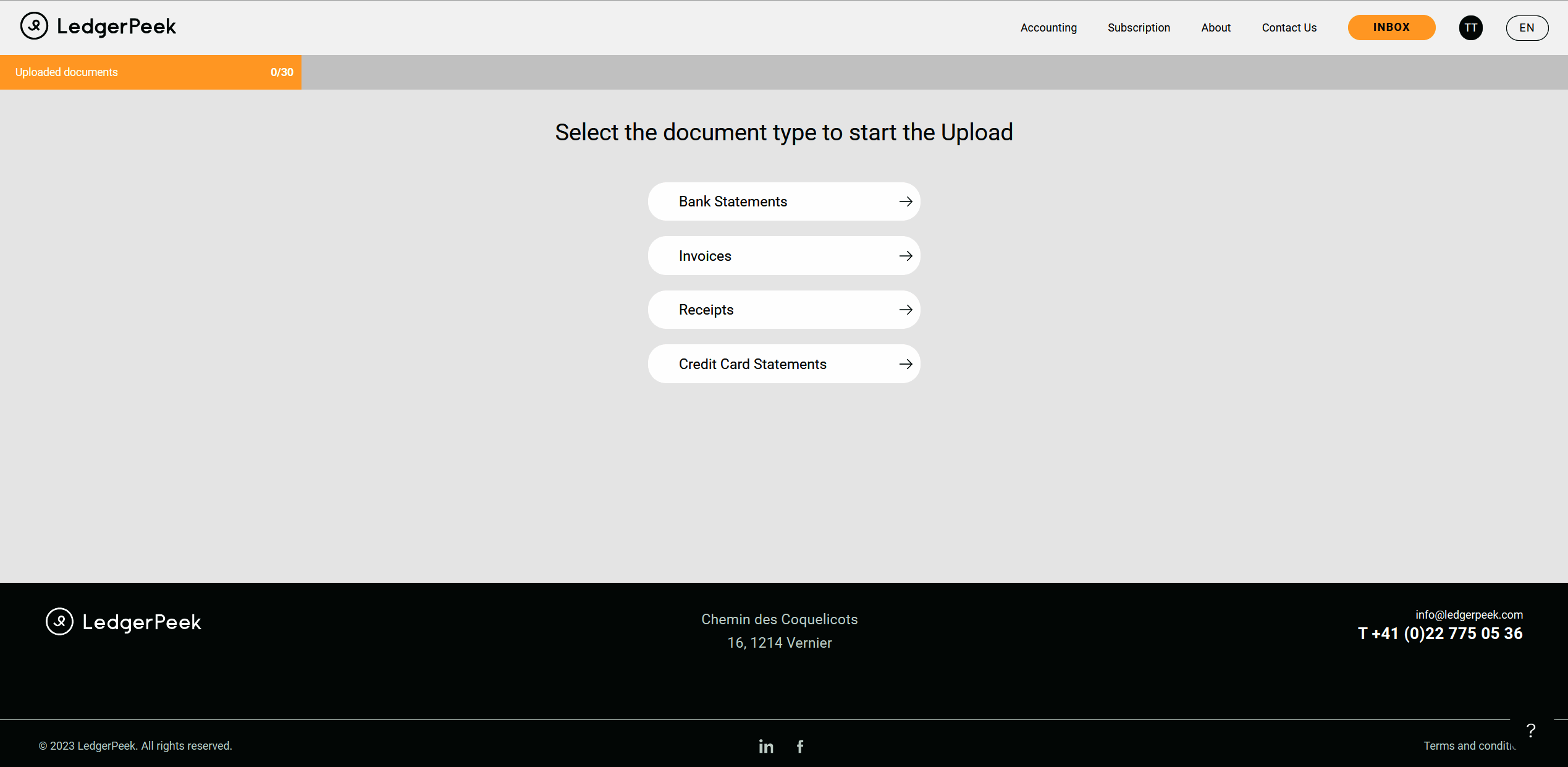Click the info@ledgerpeek.com email address
Image resolution: width=1568 pixels, height=767 pixels.
point(1469,614)
